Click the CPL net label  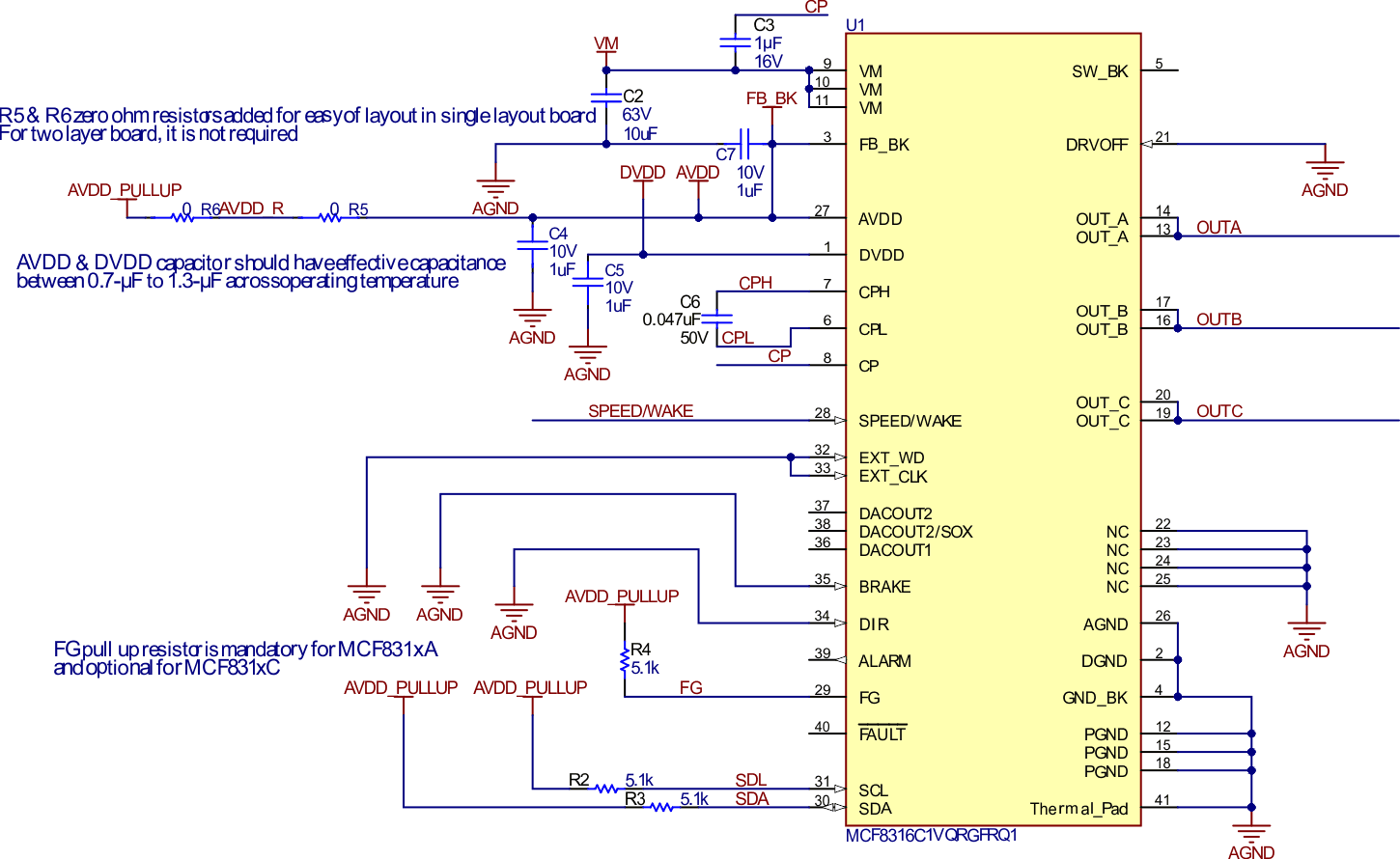pyautogui.click(x=738, y=337)
